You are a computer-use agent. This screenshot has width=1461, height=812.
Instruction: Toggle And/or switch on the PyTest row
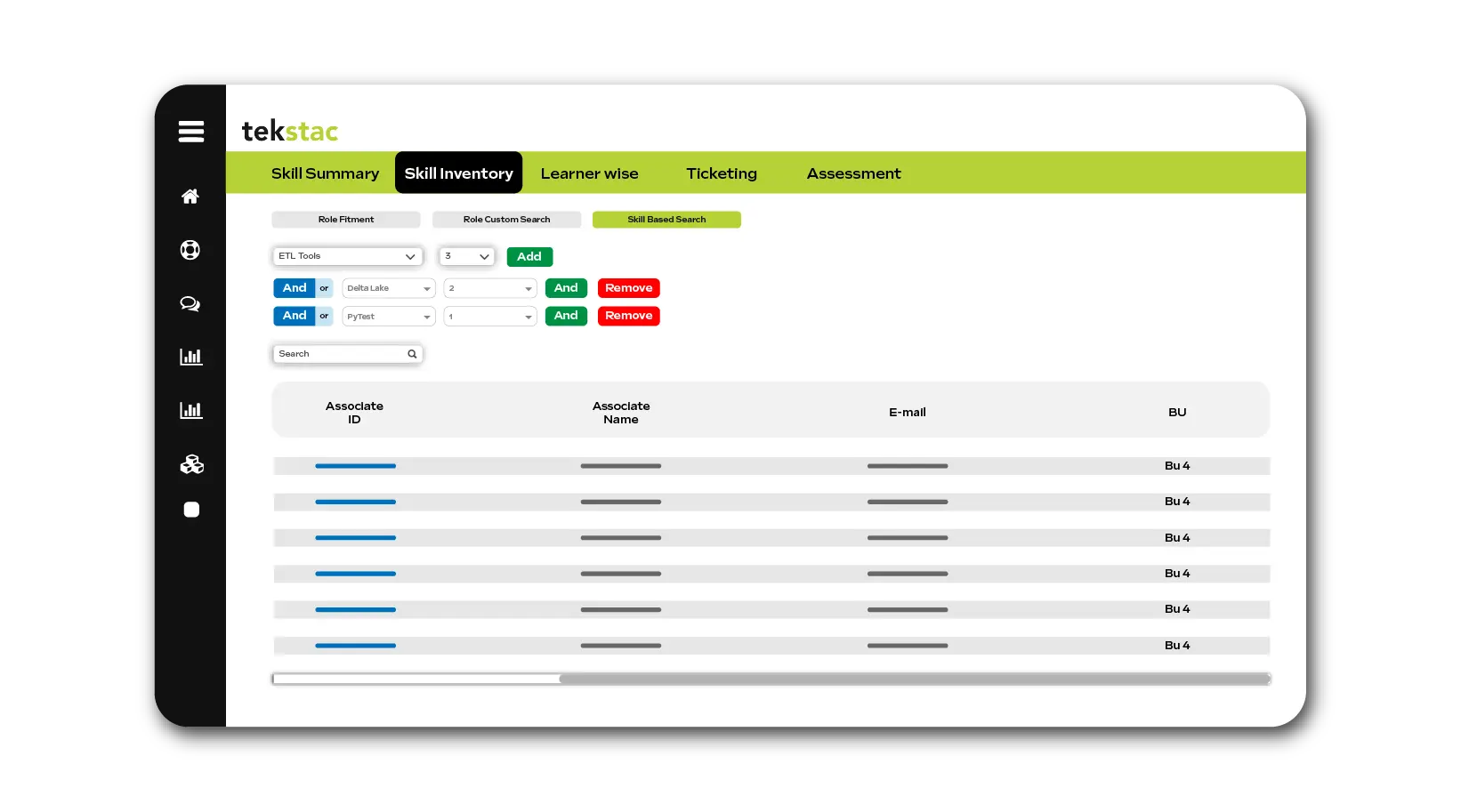tap(303, 316)
